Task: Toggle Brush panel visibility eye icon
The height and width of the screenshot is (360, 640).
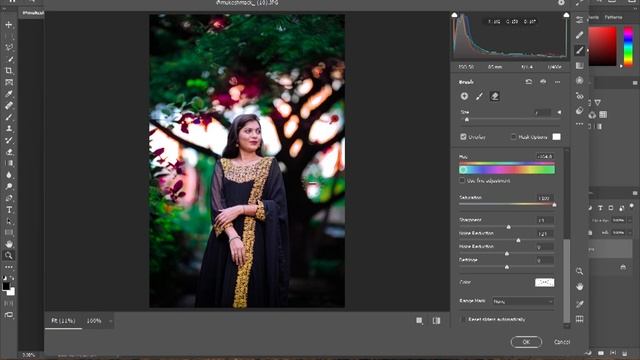Action: [x=543, y=82]
